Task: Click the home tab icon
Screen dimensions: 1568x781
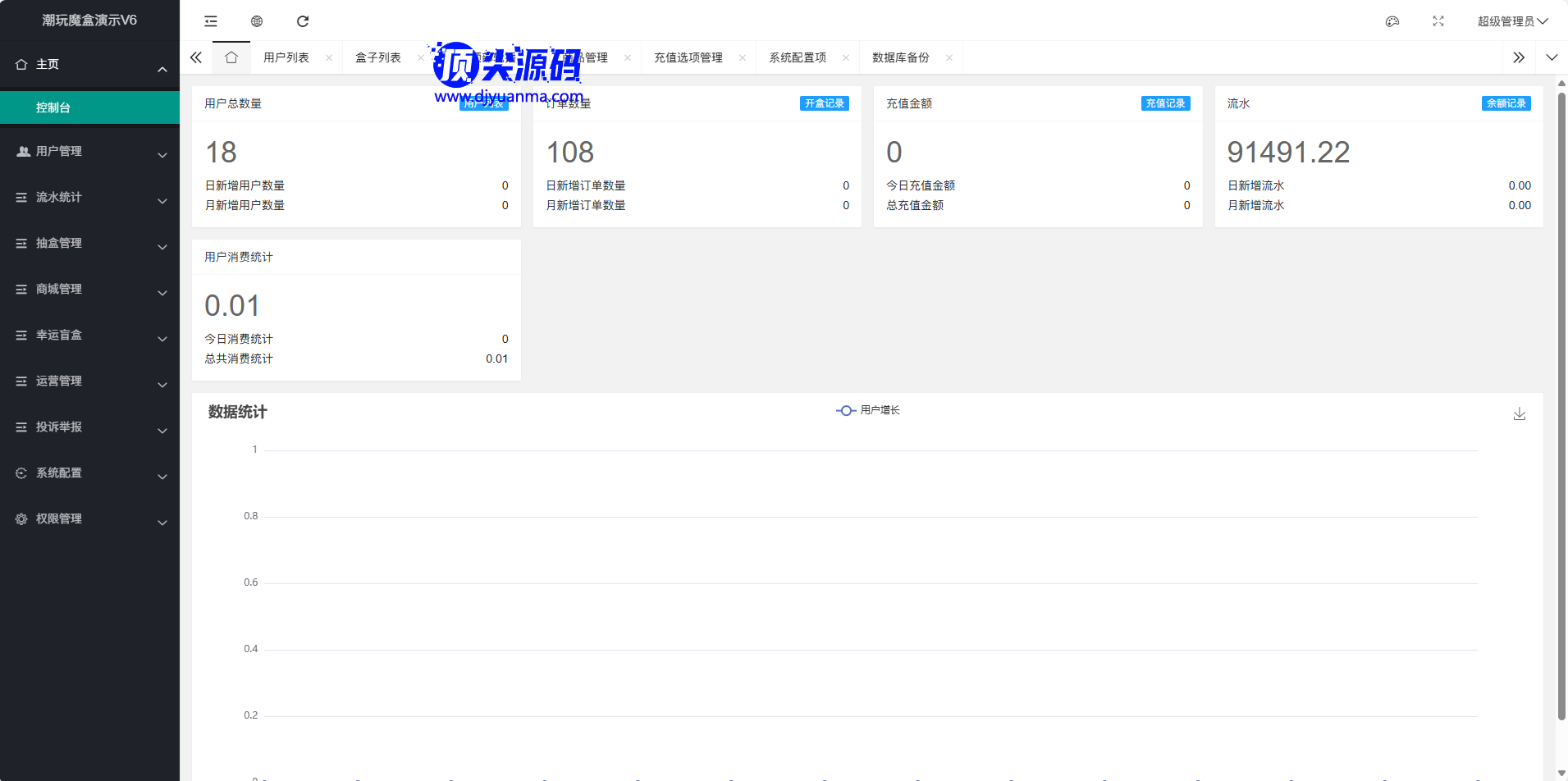Action: tap(231, 57)
